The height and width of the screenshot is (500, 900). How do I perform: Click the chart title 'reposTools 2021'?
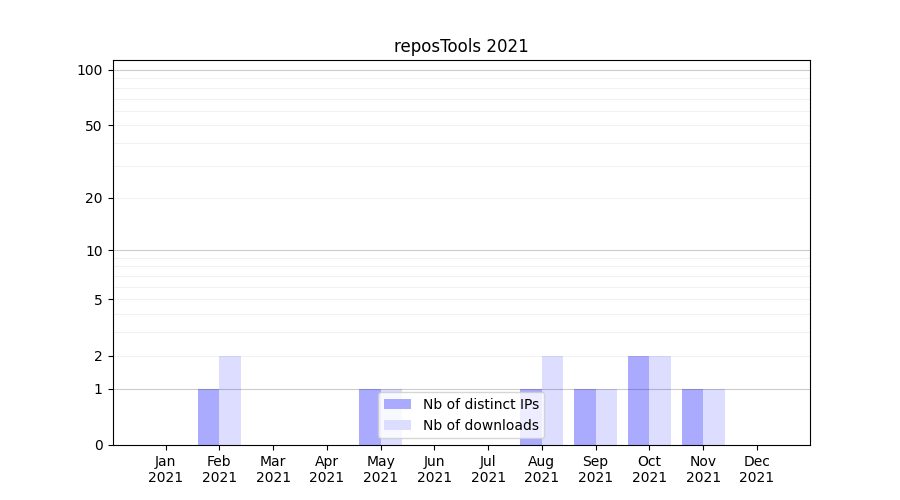[x=461, y=46]
